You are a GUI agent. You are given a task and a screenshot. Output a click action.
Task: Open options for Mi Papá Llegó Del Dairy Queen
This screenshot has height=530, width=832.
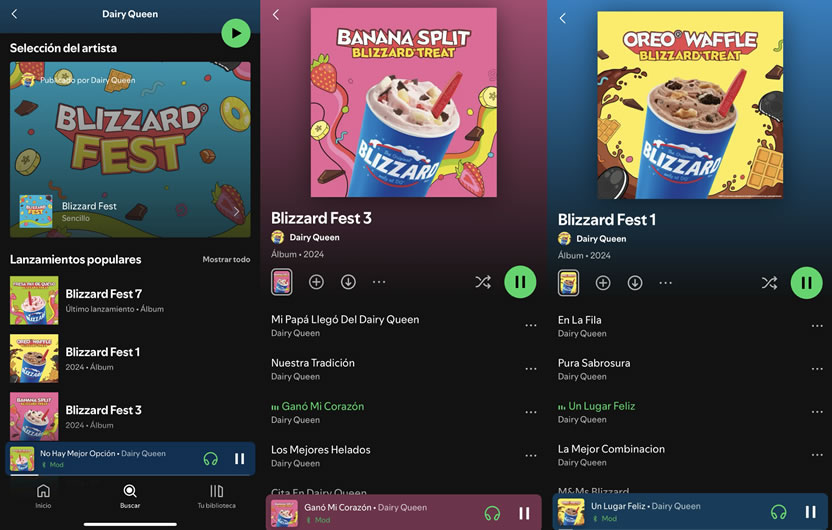(531, 326)
